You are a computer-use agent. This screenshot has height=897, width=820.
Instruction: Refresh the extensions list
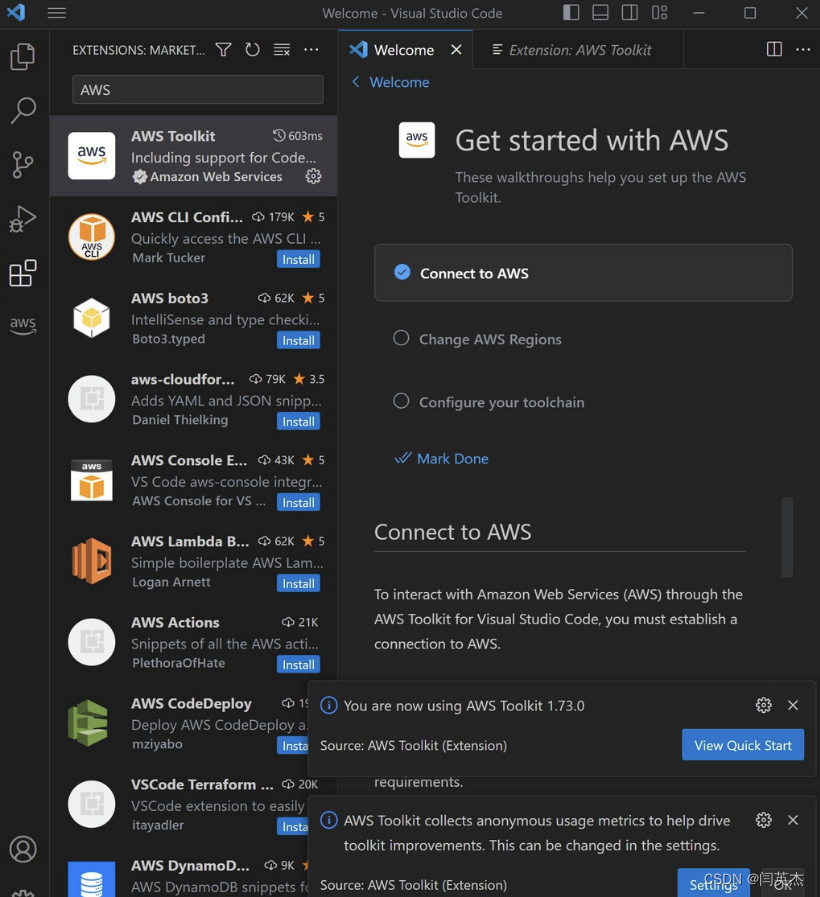(x=252, y=50)
